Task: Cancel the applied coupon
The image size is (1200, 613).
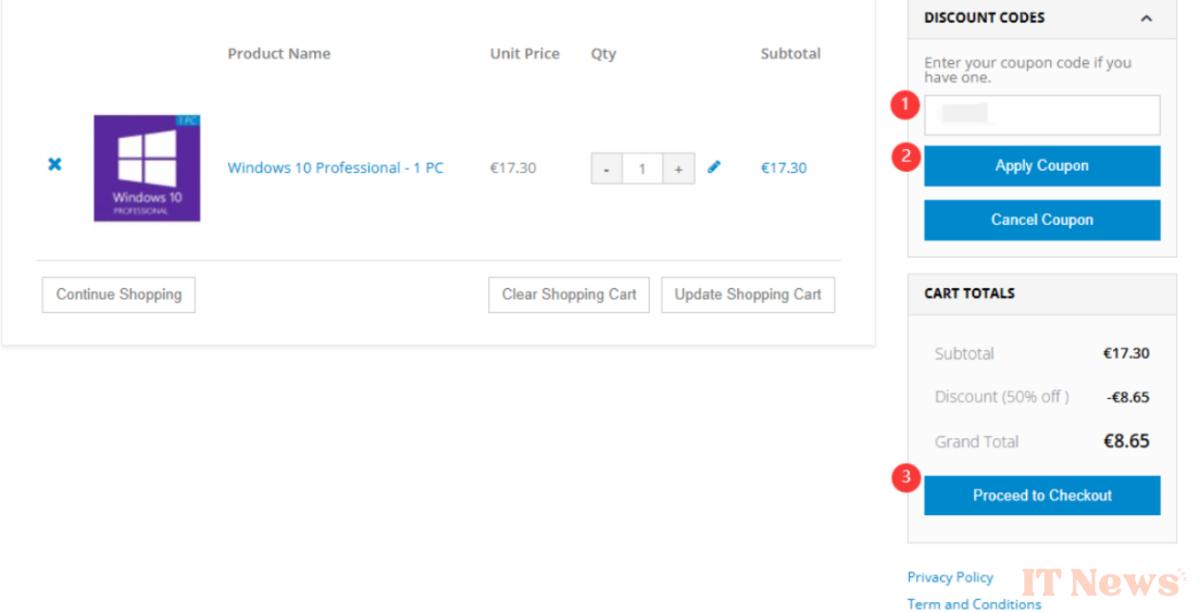Action: click(1042, 220)
